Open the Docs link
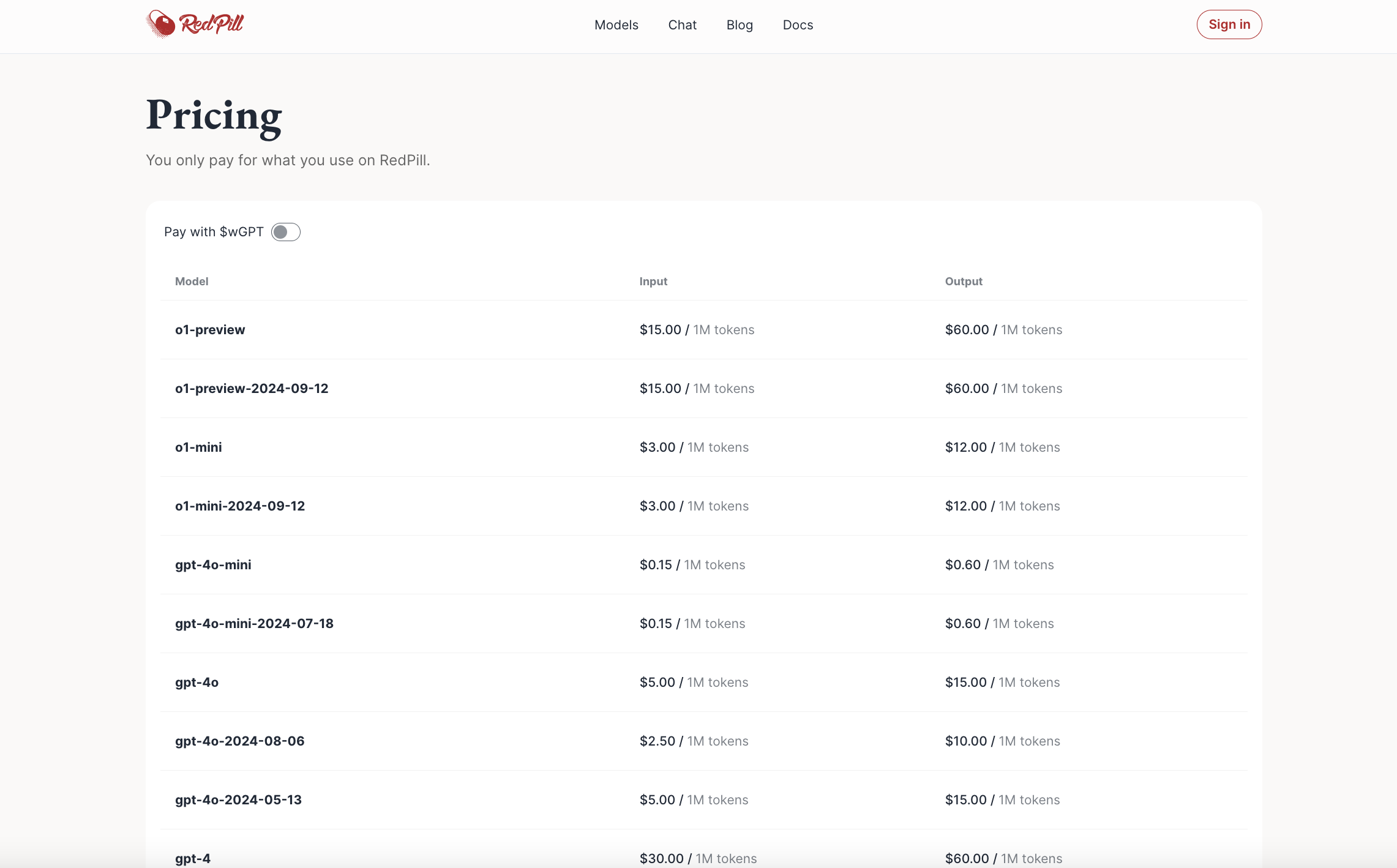1397x868 pixels. (798, 25)
